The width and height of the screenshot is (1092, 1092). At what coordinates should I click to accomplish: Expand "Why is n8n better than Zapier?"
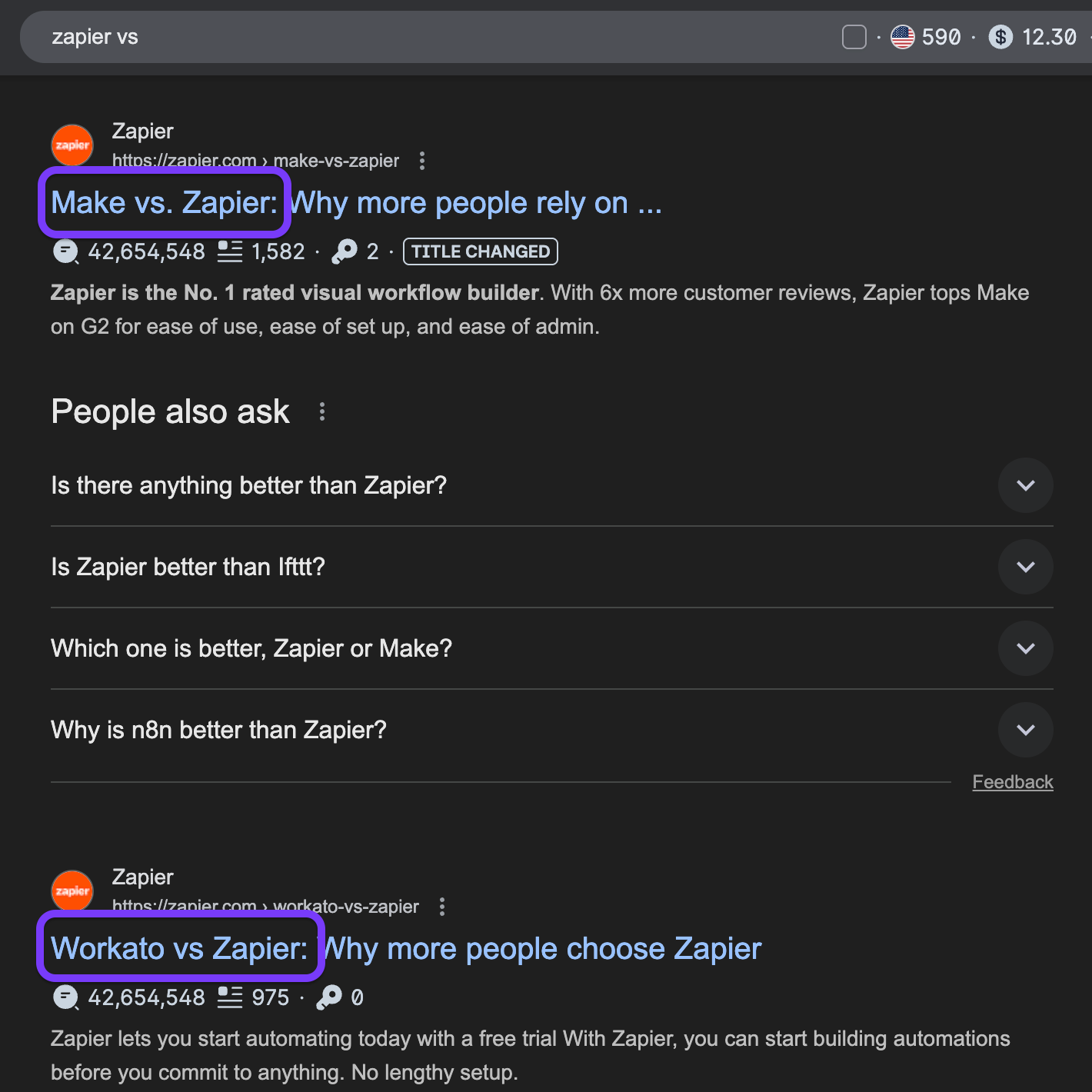pos(1025,730)
